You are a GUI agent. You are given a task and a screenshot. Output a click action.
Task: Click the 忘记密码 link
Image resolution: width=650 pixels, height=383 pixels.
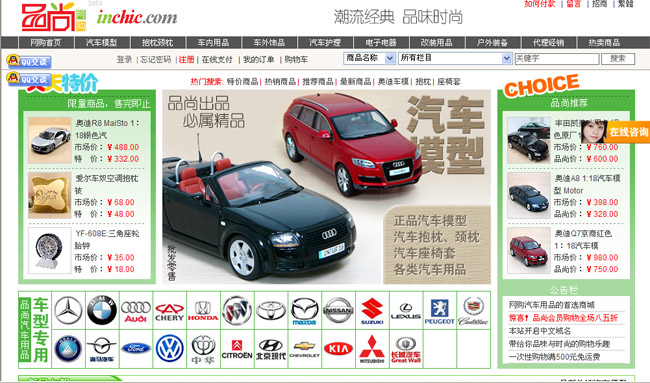tap(155, 60)
